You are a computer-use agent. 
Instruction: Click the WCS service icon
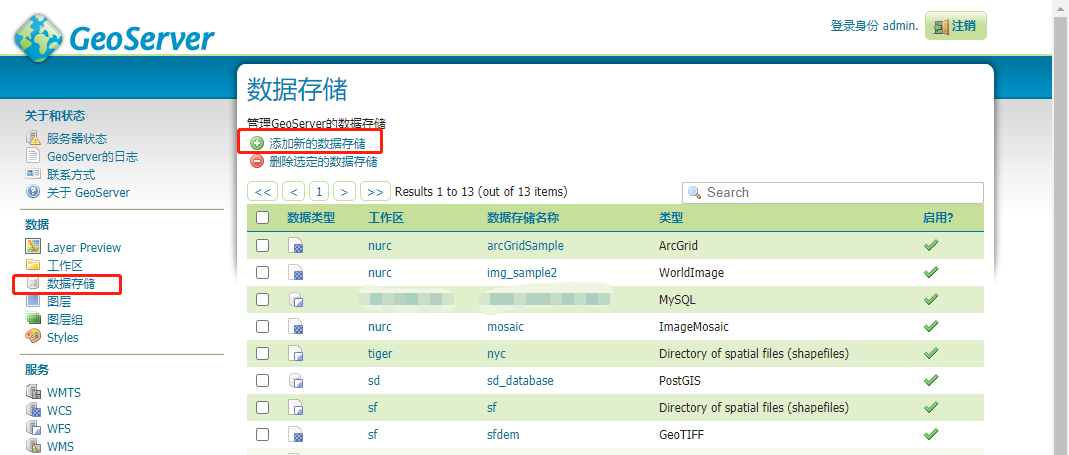tap(33, 410)
